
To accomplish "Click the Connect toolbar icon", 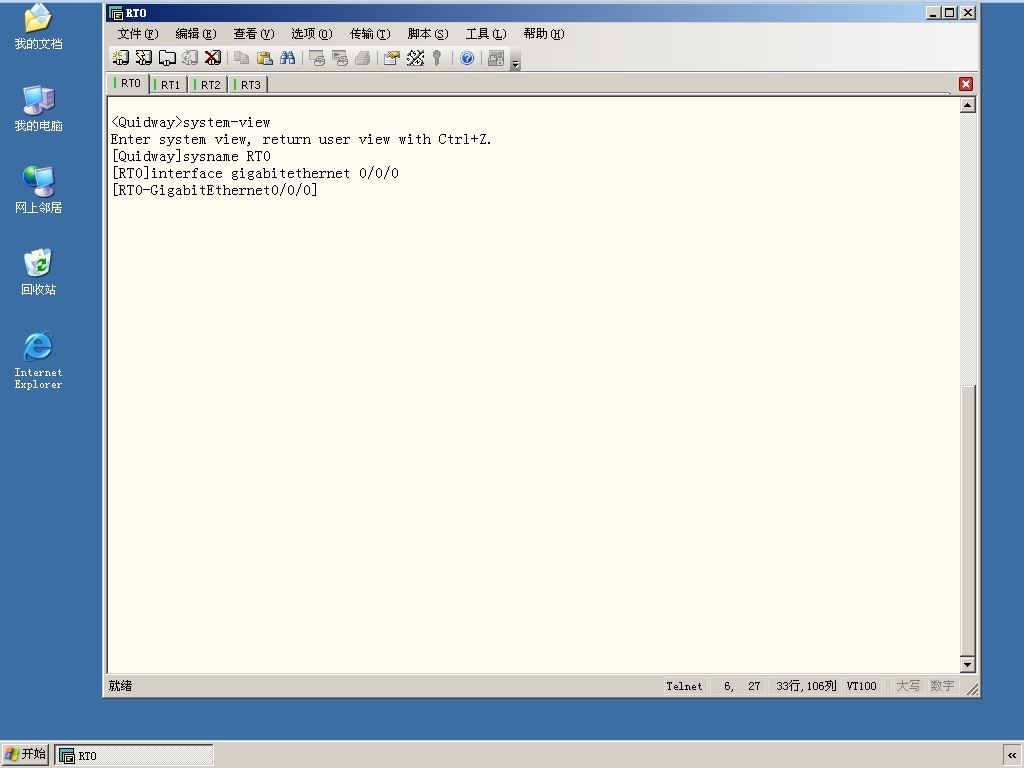I will tap(121, 58).
